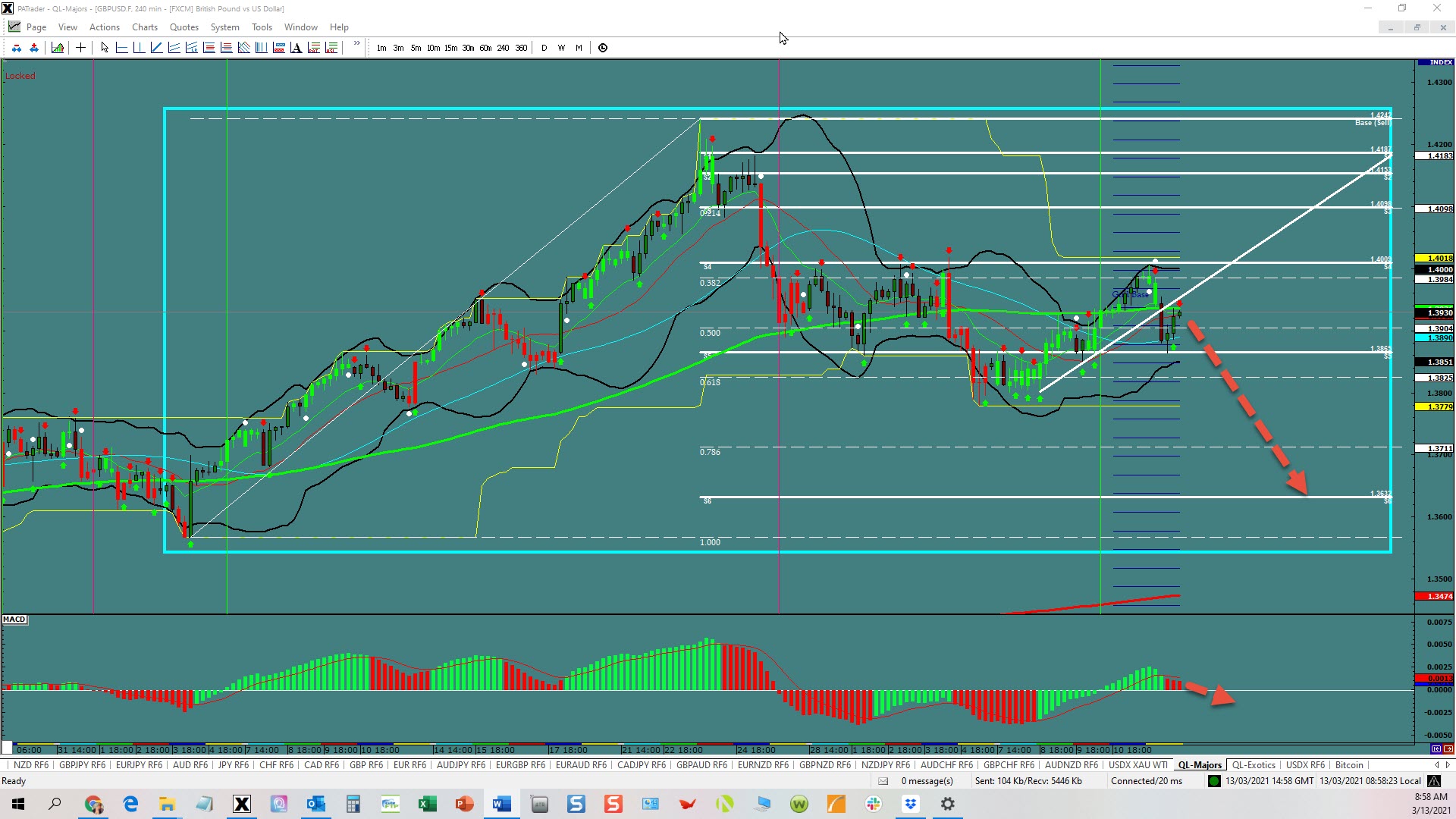This screenshot has width=1456, height=819.
Task: Switch to weekly W timeframe
Action: [561, 48]
